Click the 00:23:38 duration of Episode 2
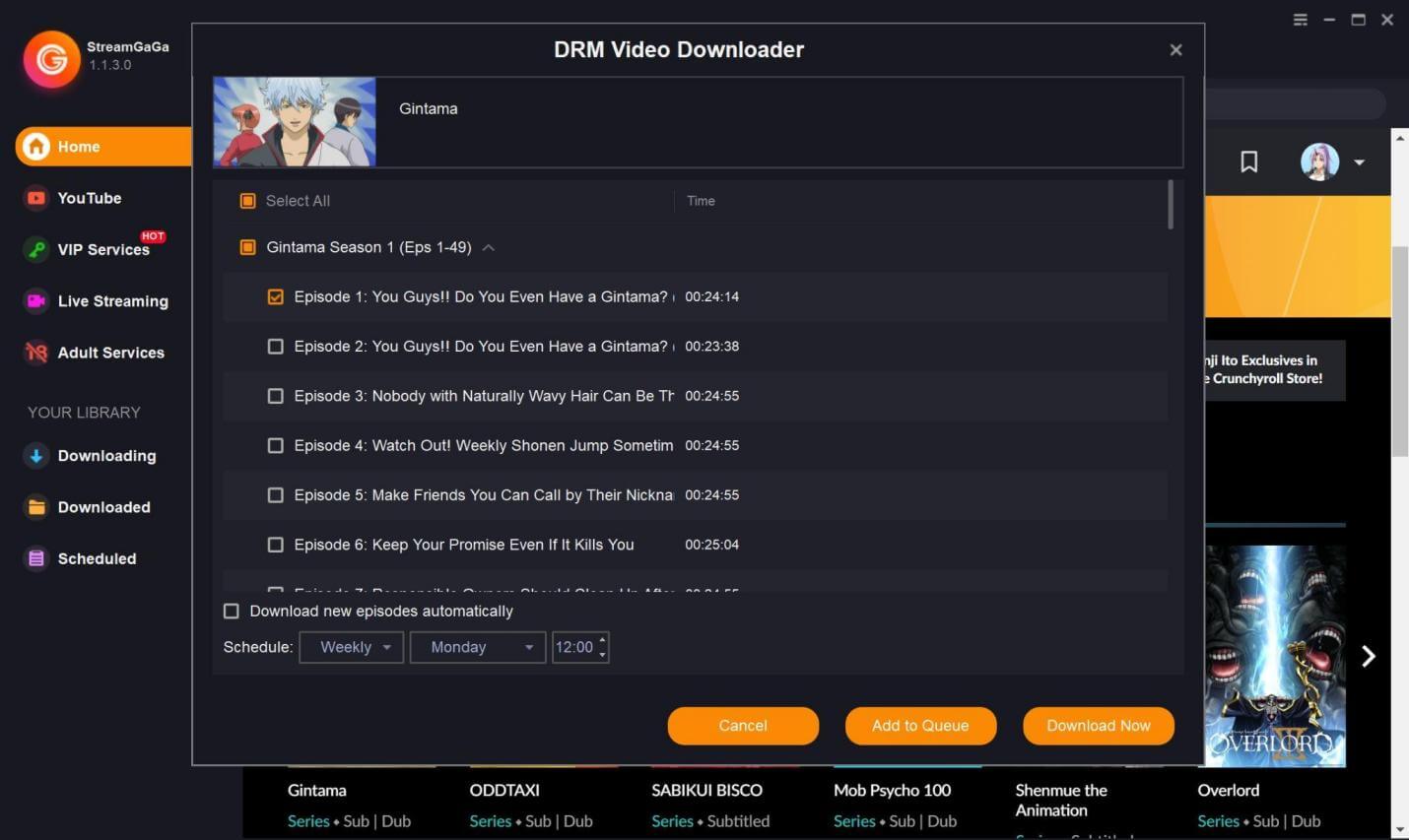This screenshot has height=840, width=1409. pyautogui.click(x=712, y=347)
